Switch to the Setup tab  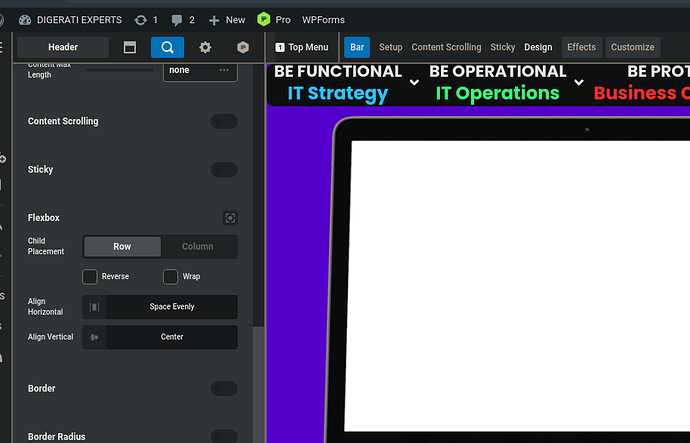click(391, 47)
